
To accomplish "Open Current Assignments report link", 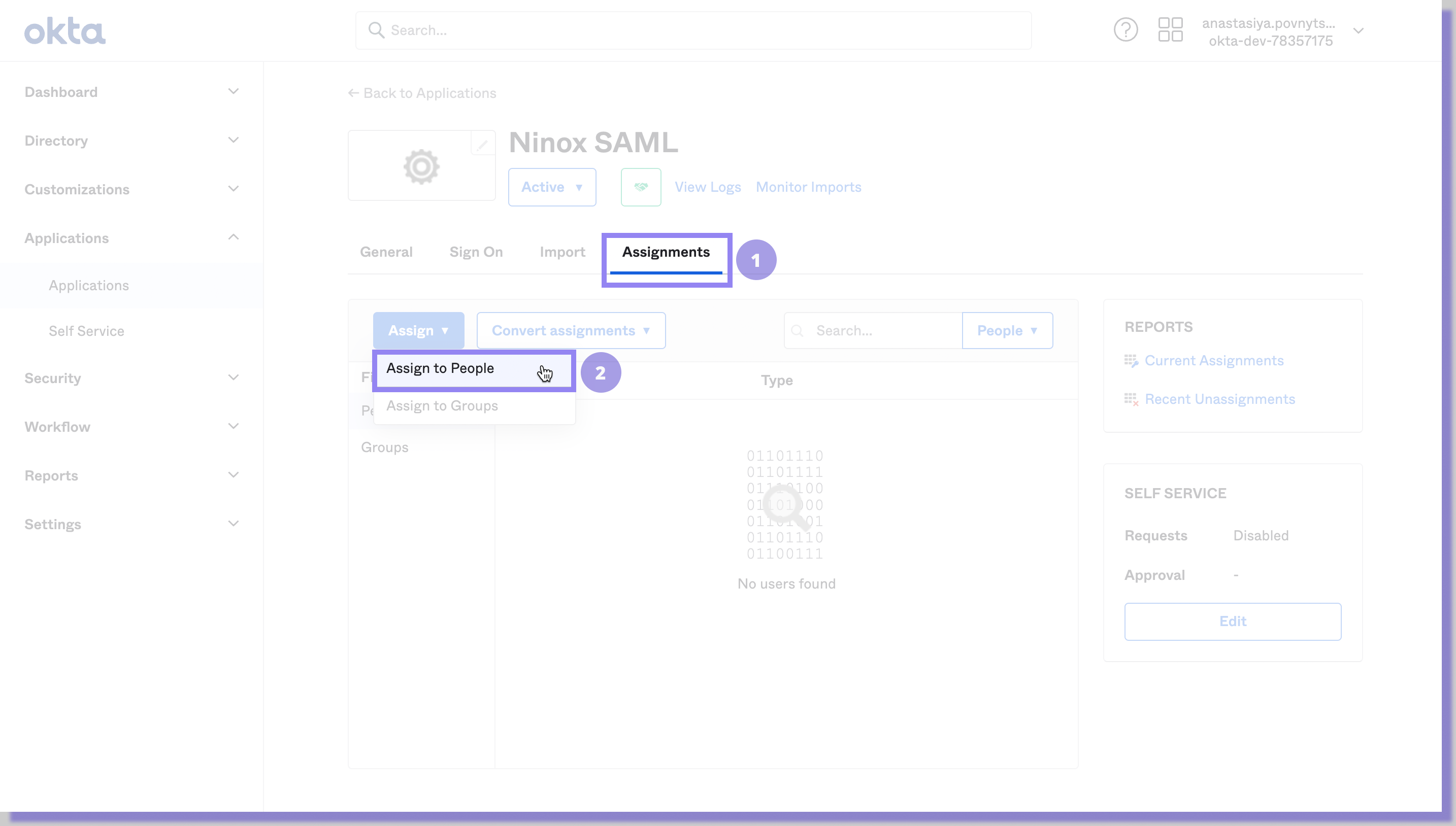I will tap(1214, 361).
